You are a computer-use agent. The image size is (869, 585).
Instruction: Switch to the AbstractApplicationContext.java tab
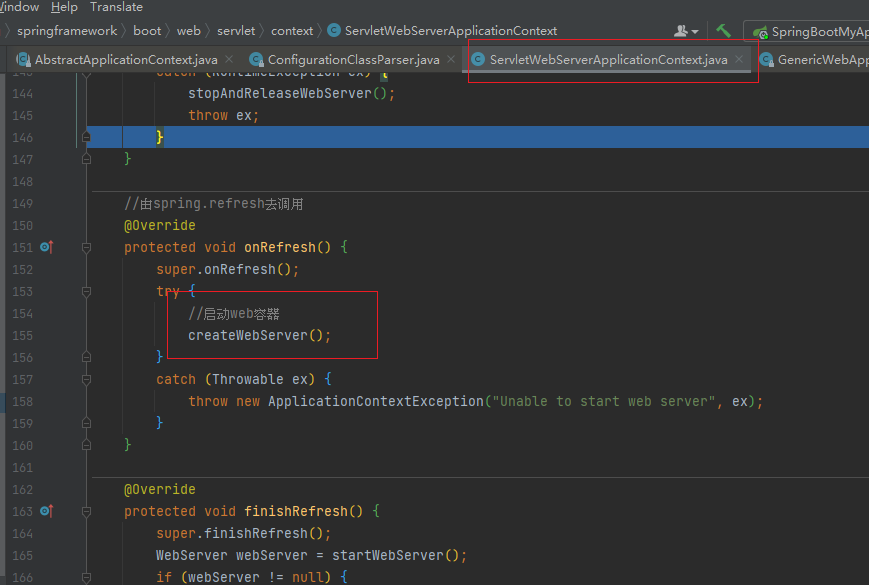pos(126,60)
